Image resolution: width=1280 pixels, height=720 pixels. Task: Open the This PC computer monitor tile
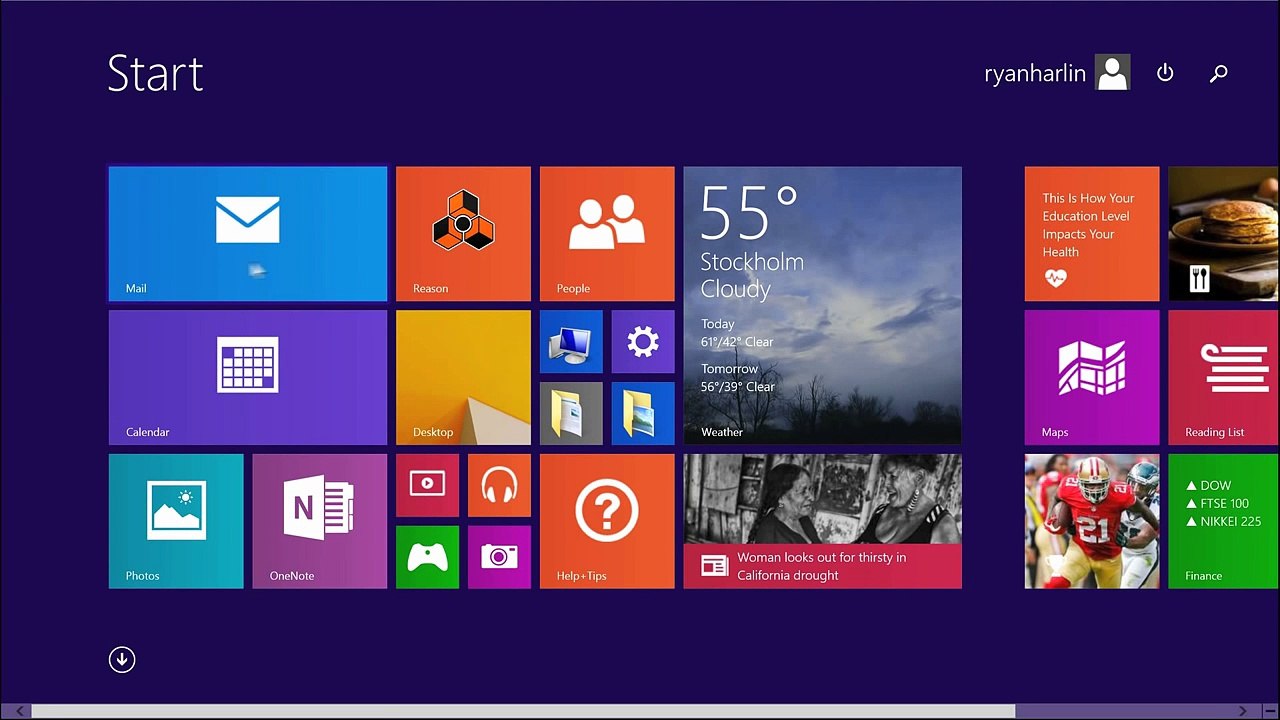coord(571,342)
